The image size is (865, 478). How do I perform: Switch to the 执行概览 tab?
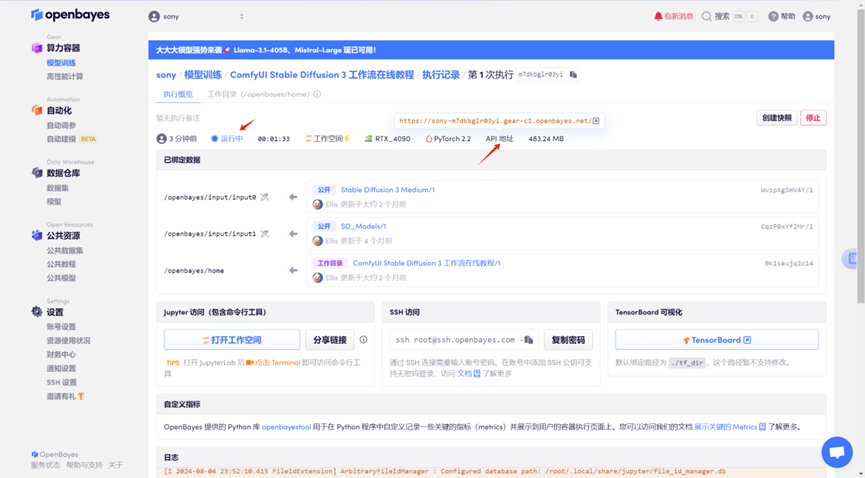[x=178, y=94]
